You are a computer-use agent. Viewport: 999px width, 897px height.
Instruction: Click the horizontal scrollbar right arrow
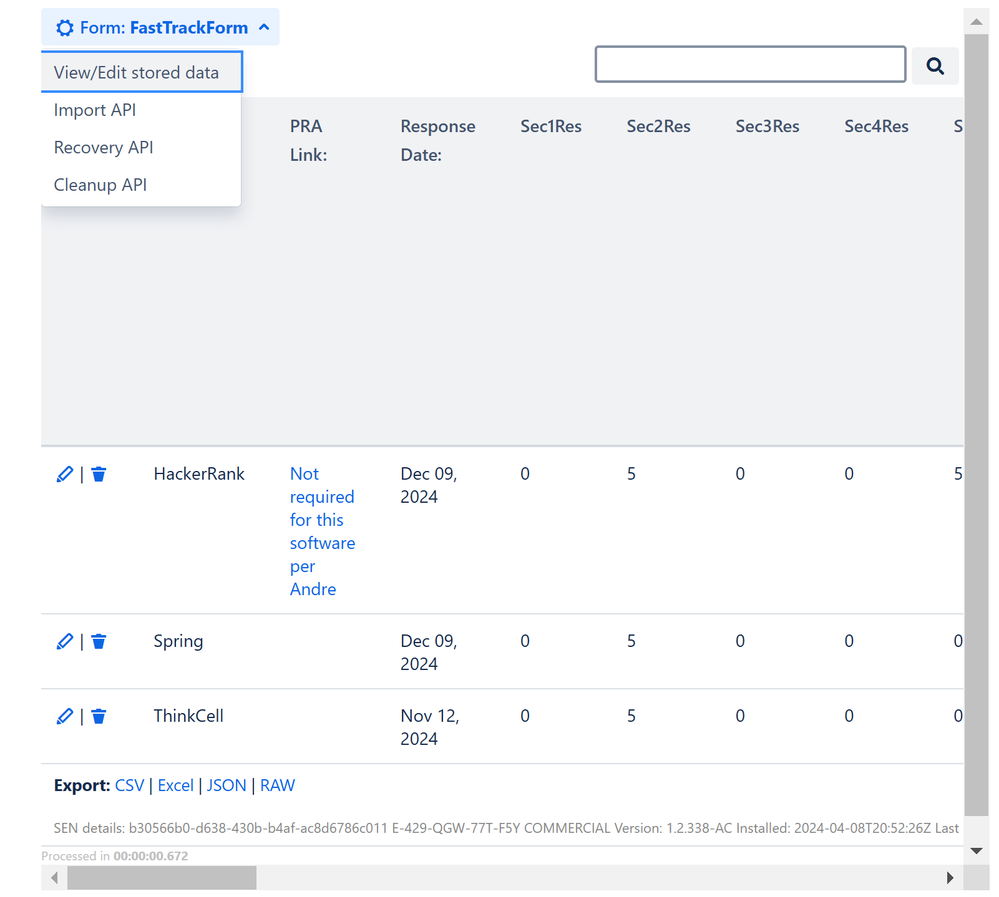(950, 877)
